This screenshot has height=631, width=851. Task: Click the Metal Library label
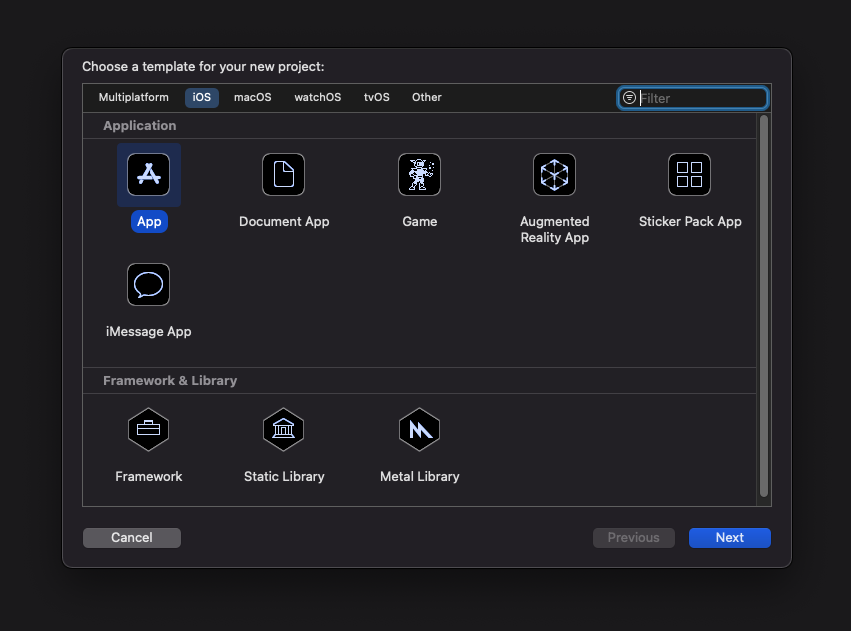420,476
